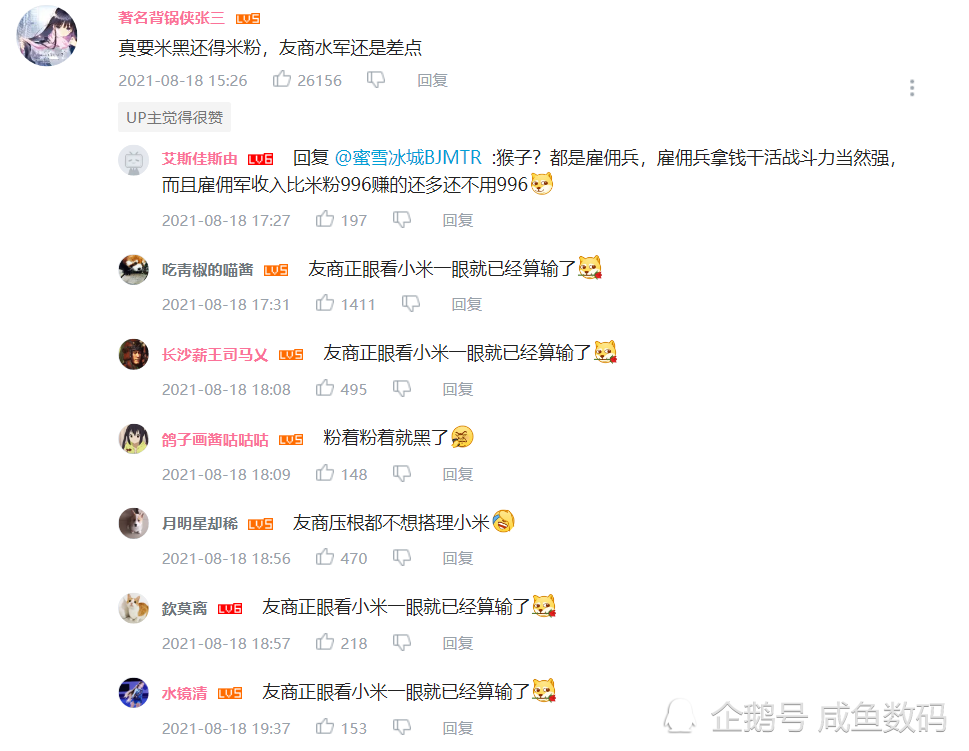Image resolution: width=969 pixels, height=751 pixels.
Task: Like 长沙薪王司马乂's reply with 495 likes
Action: pyautogui.click(x=325, y=388)
